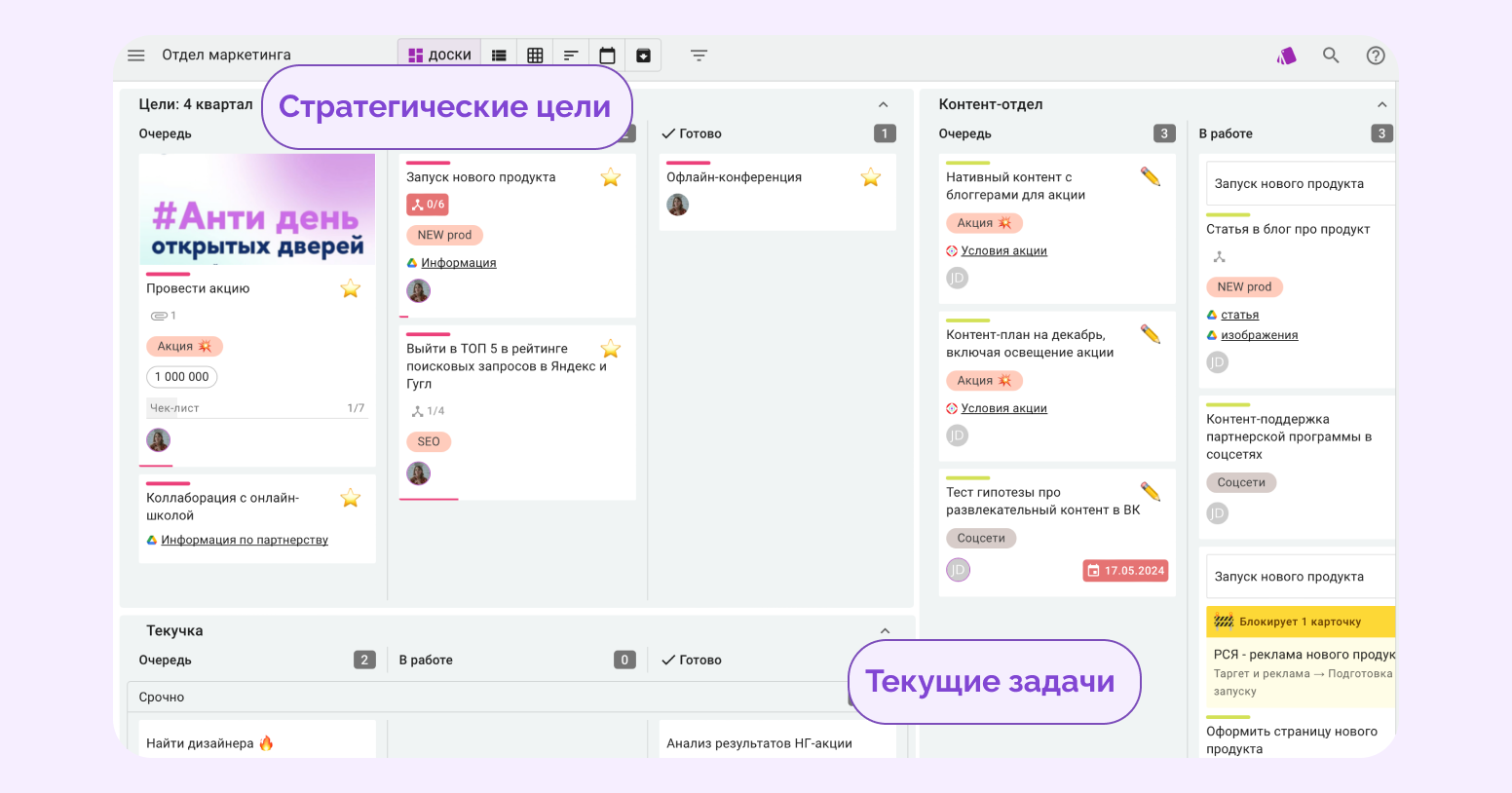Screen dimensions: 1512x793
Task: Click the purple color swatches icon
Action: tap(1287, 56)
